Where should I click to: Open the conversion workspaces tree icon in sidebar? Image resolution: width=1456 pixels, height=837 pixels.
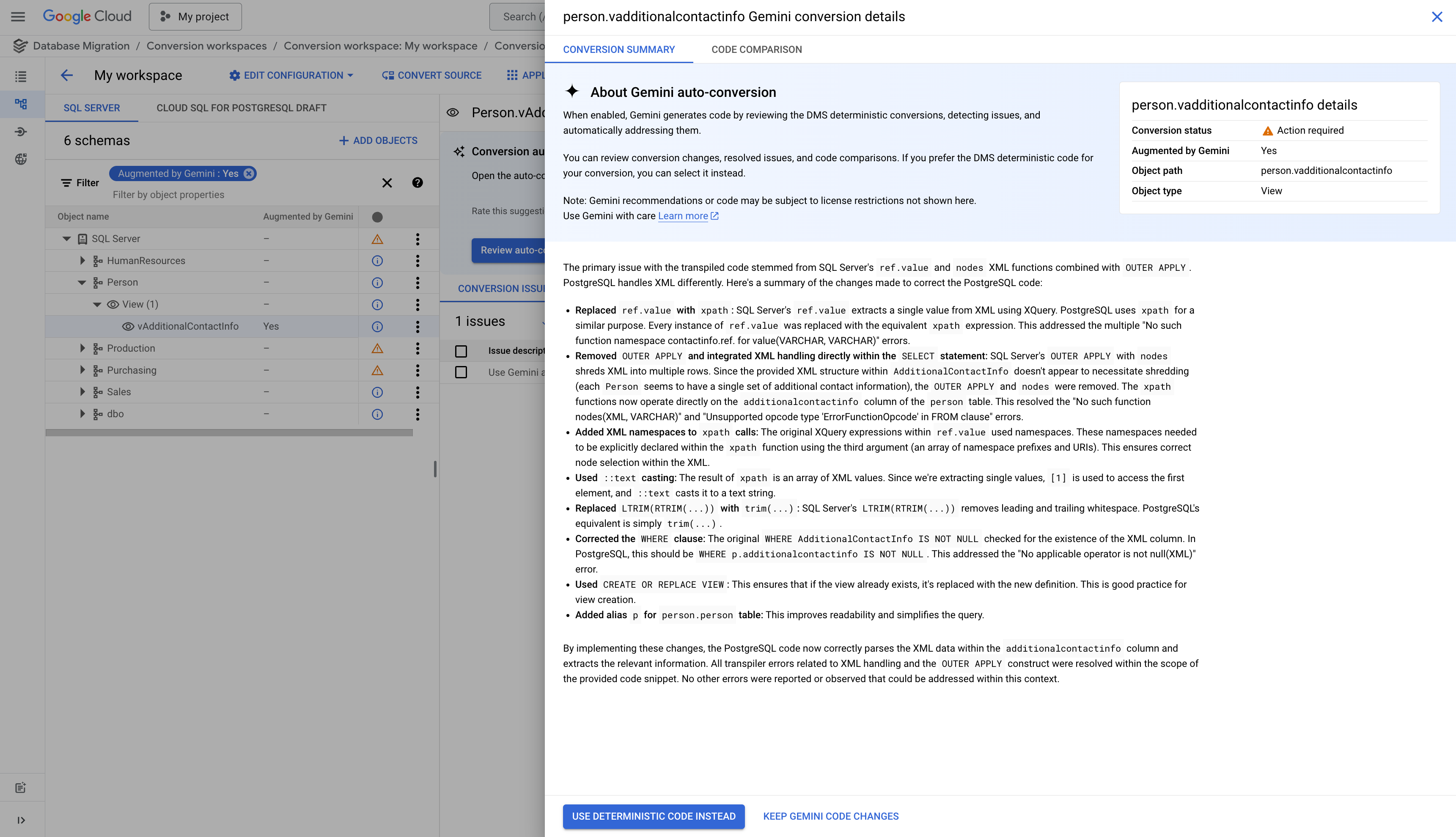21,104
